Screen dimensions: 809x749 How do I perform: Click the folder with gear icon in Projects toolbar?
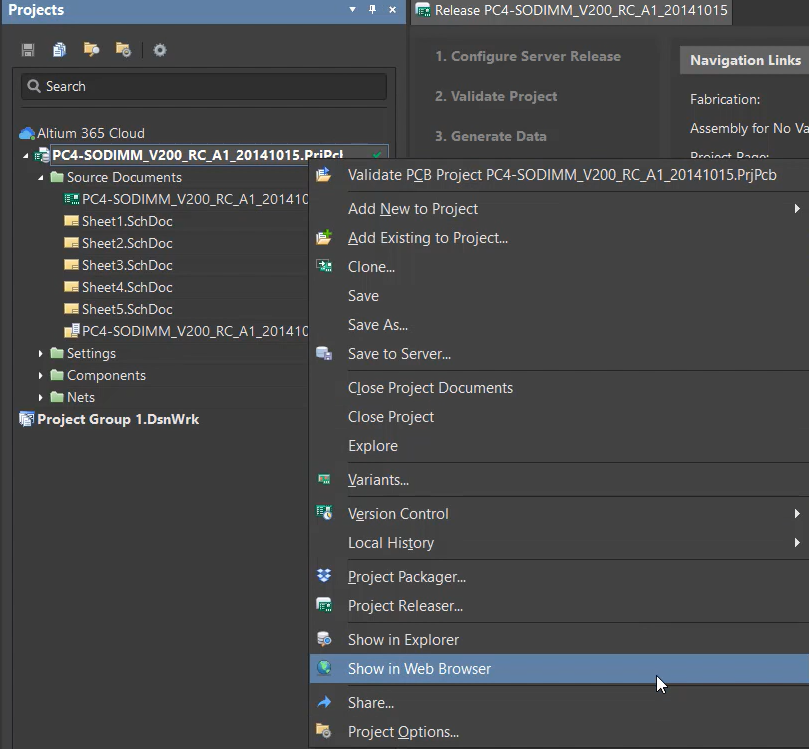(x=123, y=50)
